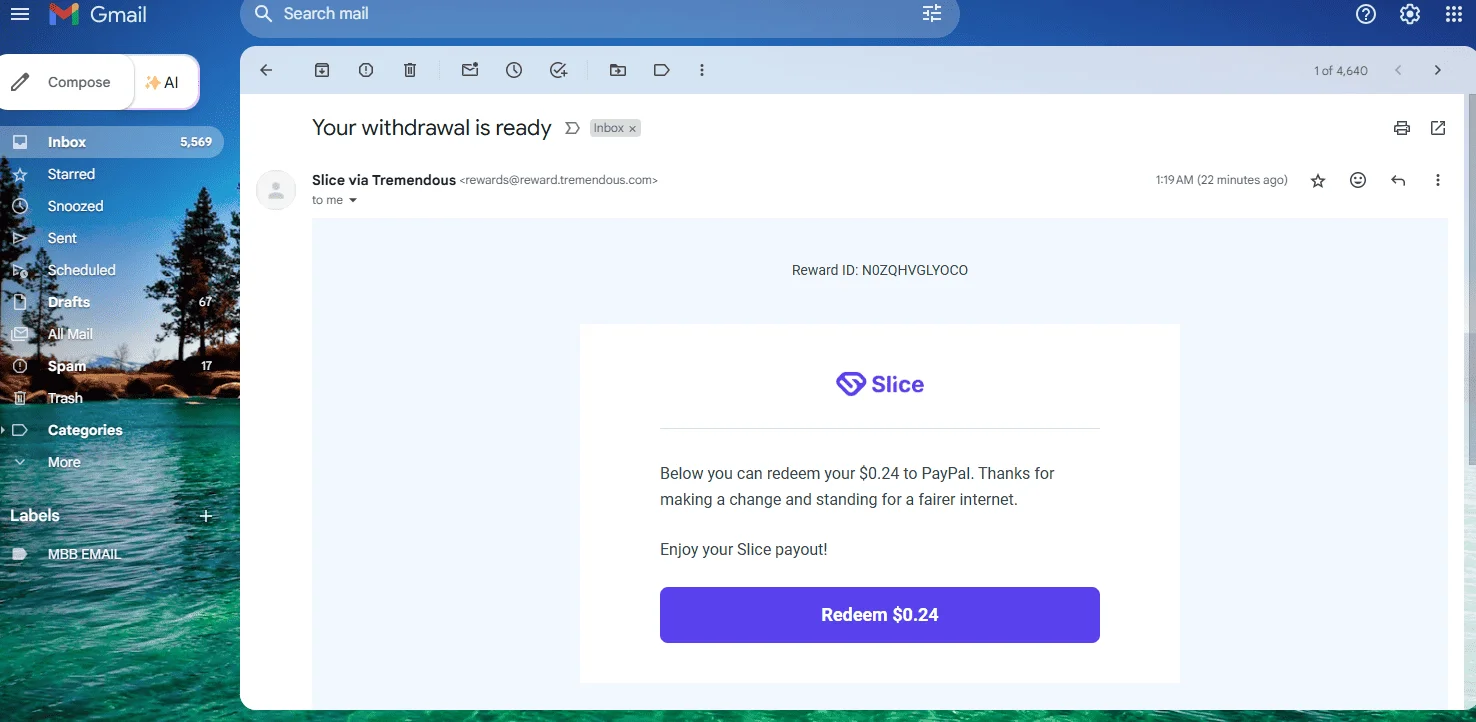
Task: Open toolbar More options menu
Action: [702, 70]
